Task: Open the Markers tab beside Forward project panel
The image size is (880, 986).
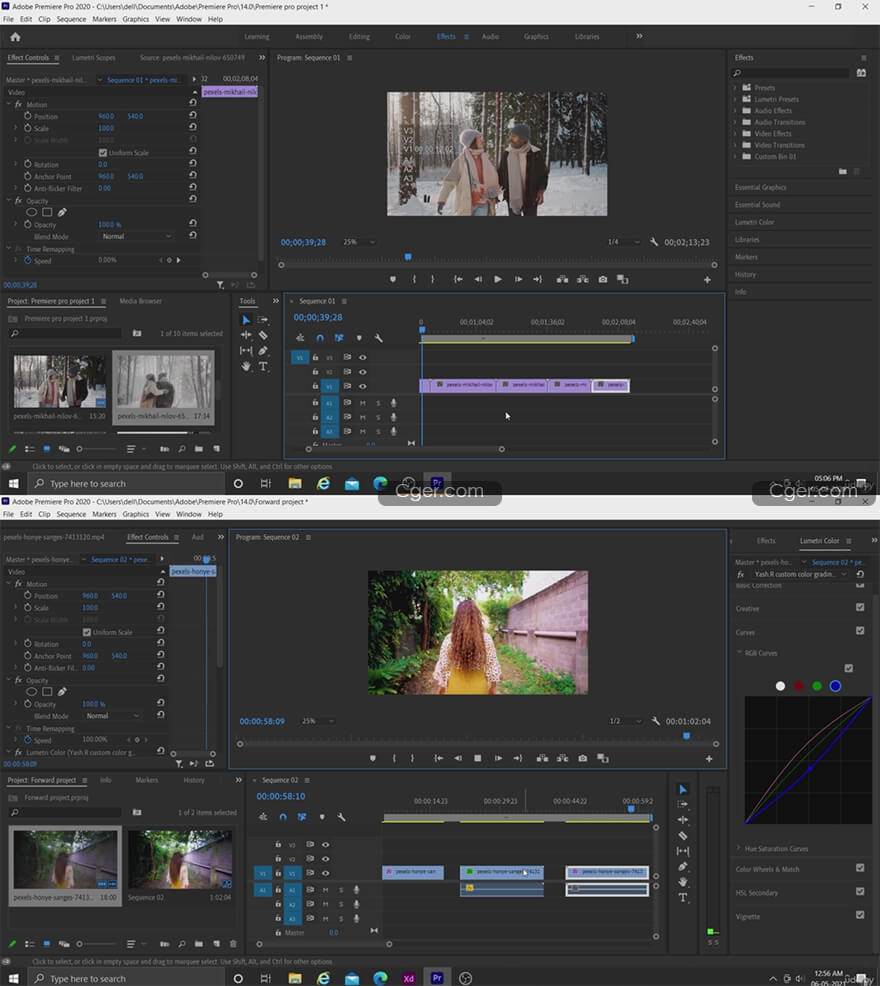Action: coord(147,780)
